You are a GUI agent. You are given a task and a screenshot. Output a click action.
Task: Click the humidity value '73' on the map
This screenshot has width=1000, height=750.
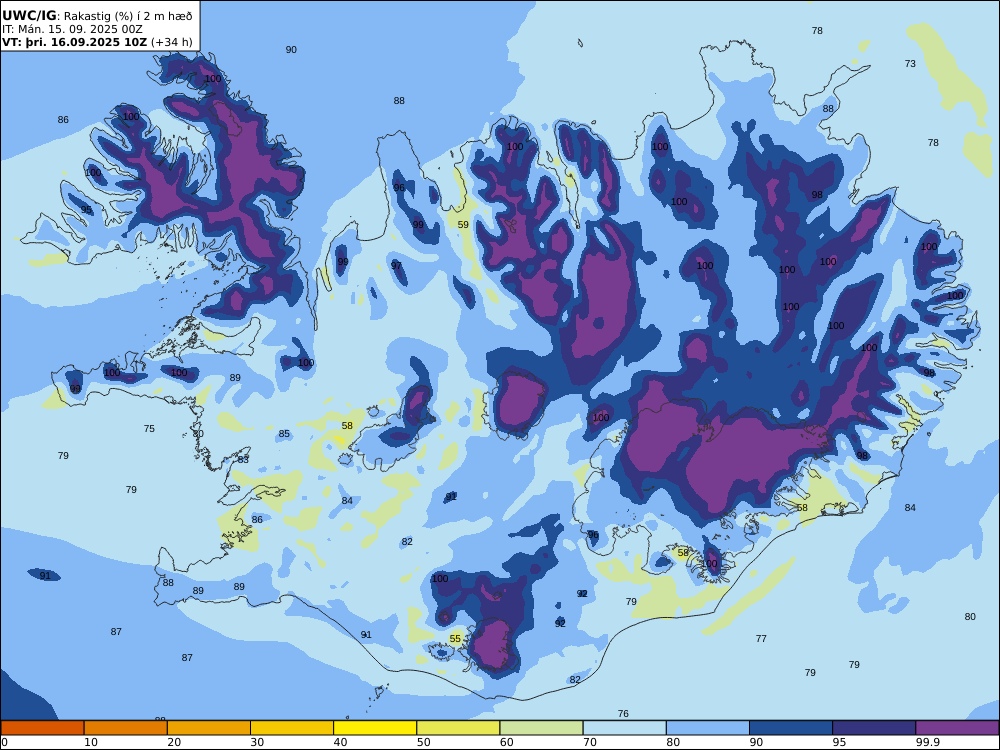click(910, 64)
